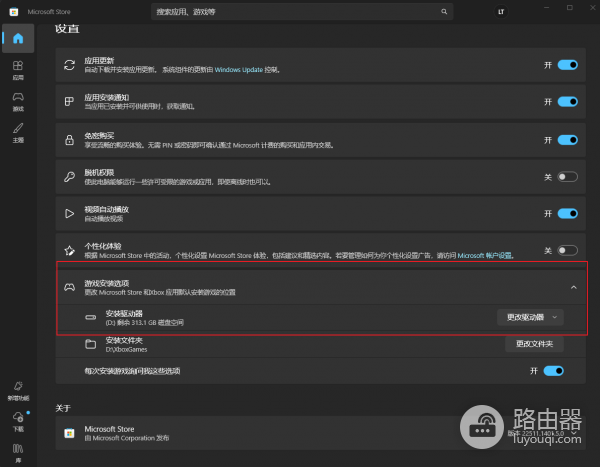Open the 新增功能 (What's new) sidebar item
Viewport: 600px width, 467px height.
18,391
